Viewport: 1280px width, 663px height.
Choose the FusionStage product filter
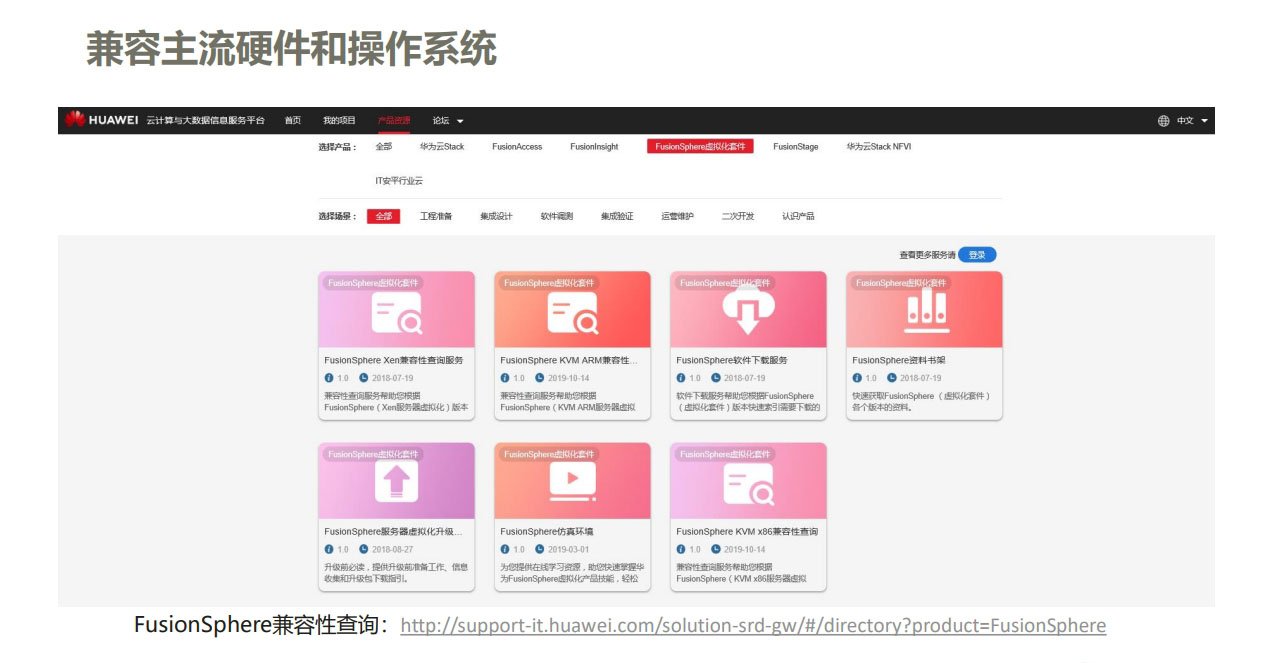tap(796, 146)
